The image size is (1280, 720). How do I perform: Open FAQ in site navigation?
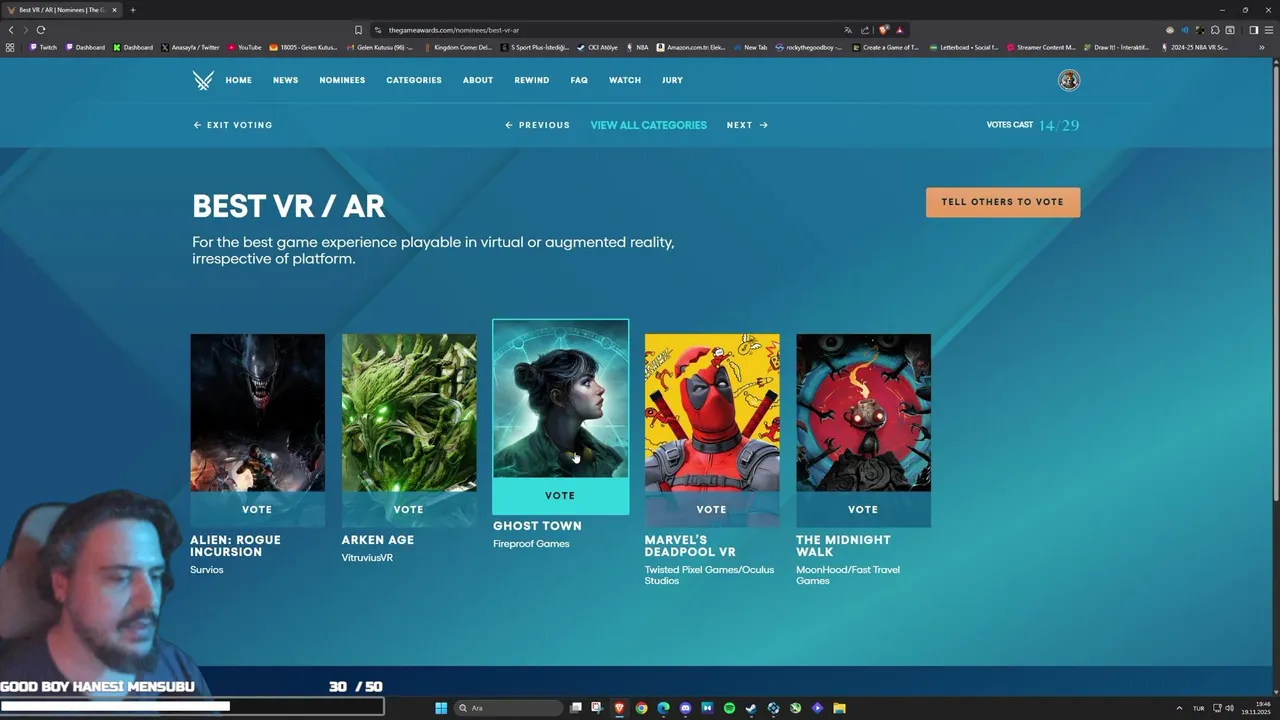(x=579, y=80)
